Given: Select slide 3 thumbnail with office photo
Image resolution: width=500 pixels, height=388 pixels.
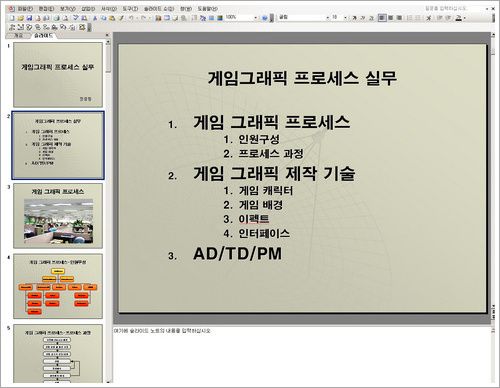Looking at the screenshot, I should pos(58,216).
